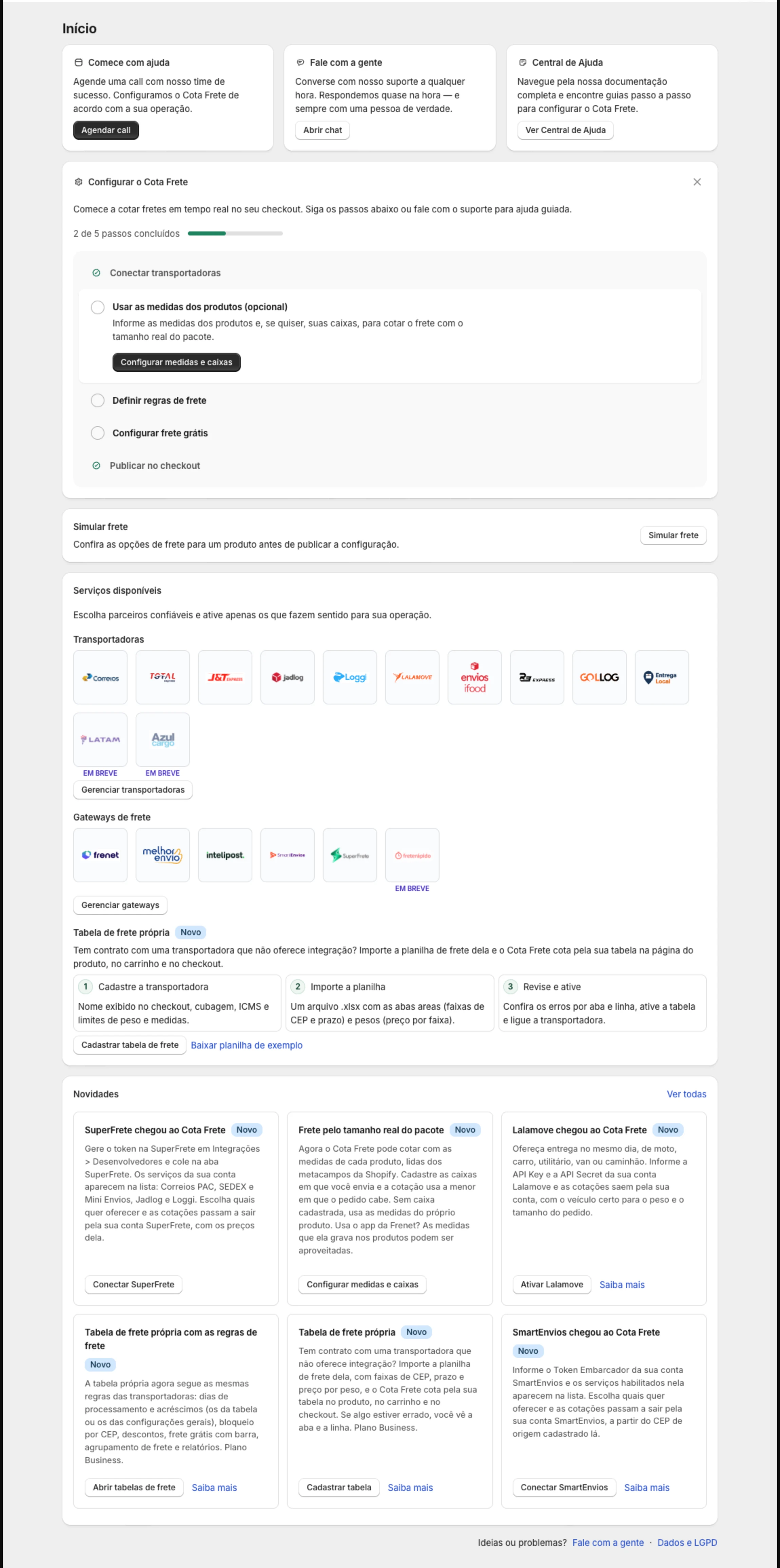This screenshot has height=1568, width=780.
Task: Click the LATAM cargo logo
Action: pos(100,740)
